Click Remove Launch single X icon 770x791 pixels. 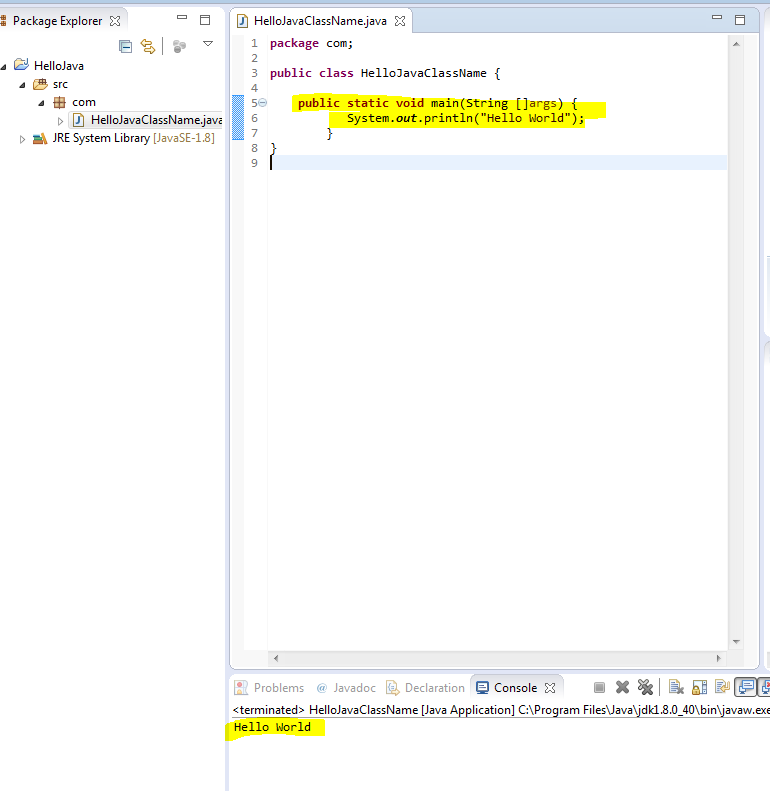(623, 687)
